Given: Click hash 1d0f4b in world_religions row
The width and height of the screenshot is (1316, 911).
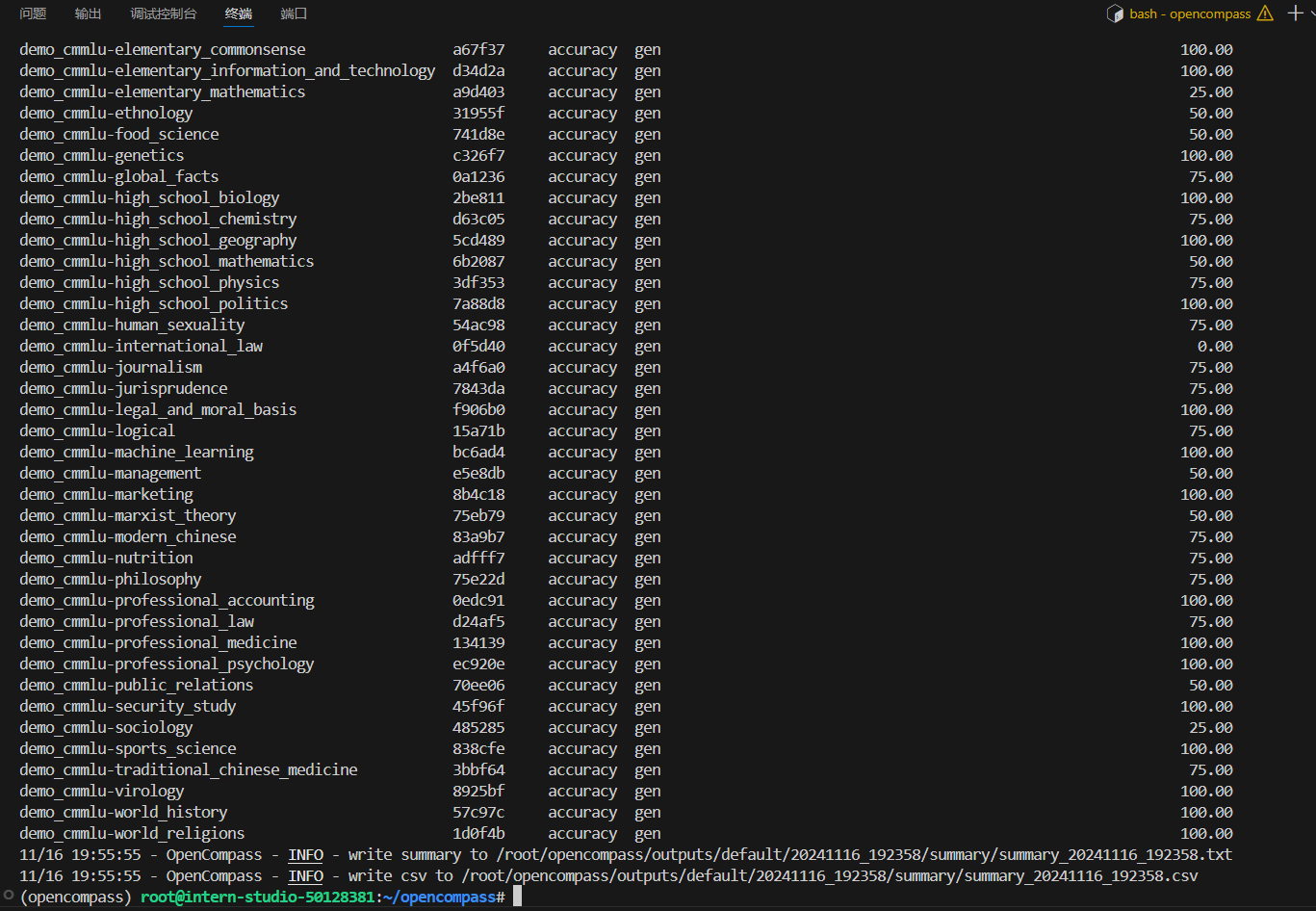Looking at the screenshot, I should [478, 833].
